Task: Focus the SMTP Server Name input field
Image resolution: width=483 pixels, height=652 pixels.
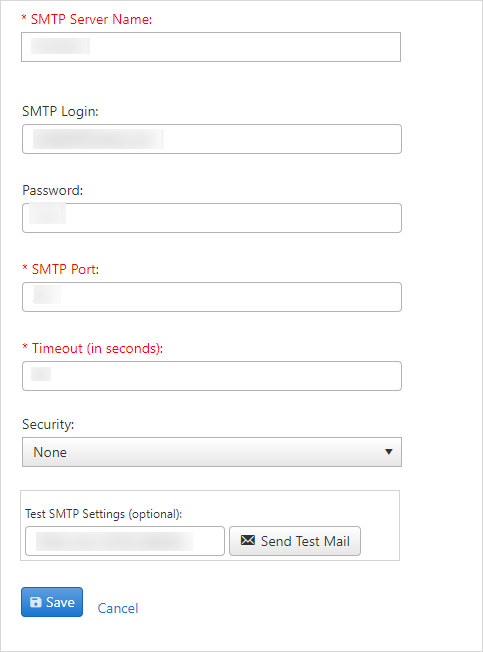Action: (x=211, y=47)
